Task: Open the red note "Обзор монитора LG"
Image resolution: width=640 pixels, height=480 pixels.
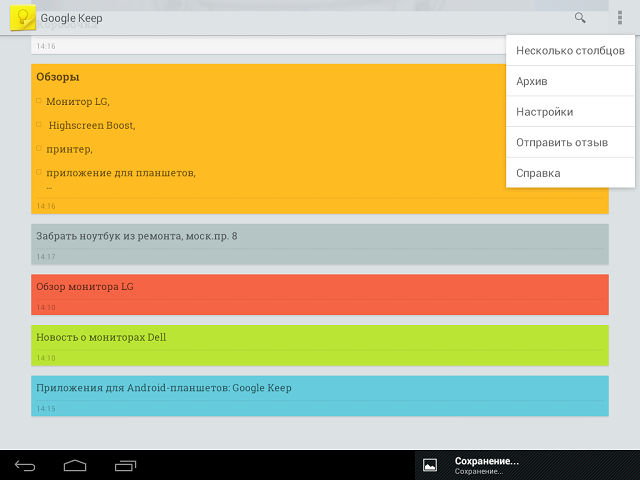Action: (x=320, y=295)
